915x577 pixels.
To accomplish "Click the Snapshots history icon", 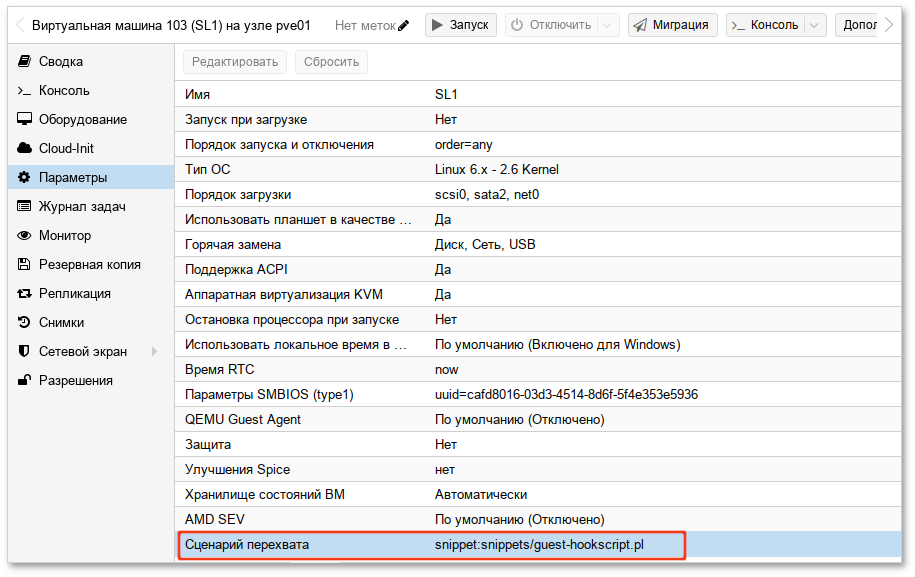I will pyautogui.click(x=25, y=323).
